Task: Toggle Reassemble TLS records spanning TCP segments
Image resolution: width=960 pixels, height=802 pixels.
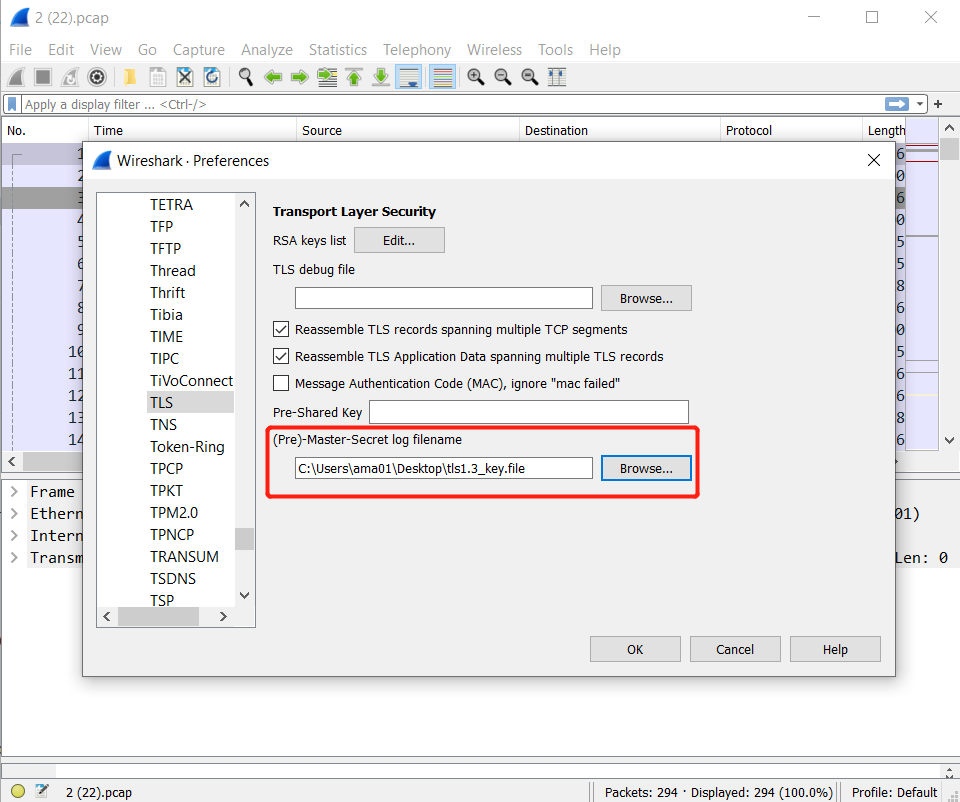Action: pos(281,329)
